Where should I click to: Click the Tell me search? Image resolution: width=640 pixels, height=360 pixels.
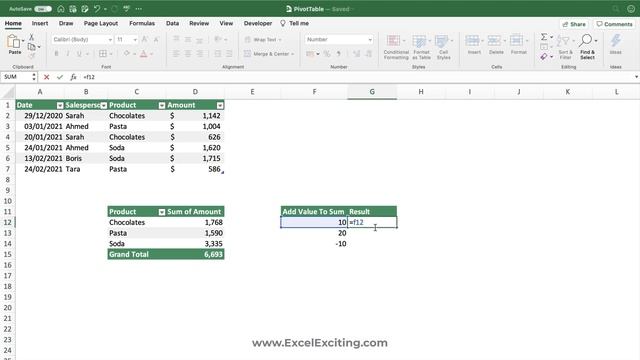click(x=294, y=23)
